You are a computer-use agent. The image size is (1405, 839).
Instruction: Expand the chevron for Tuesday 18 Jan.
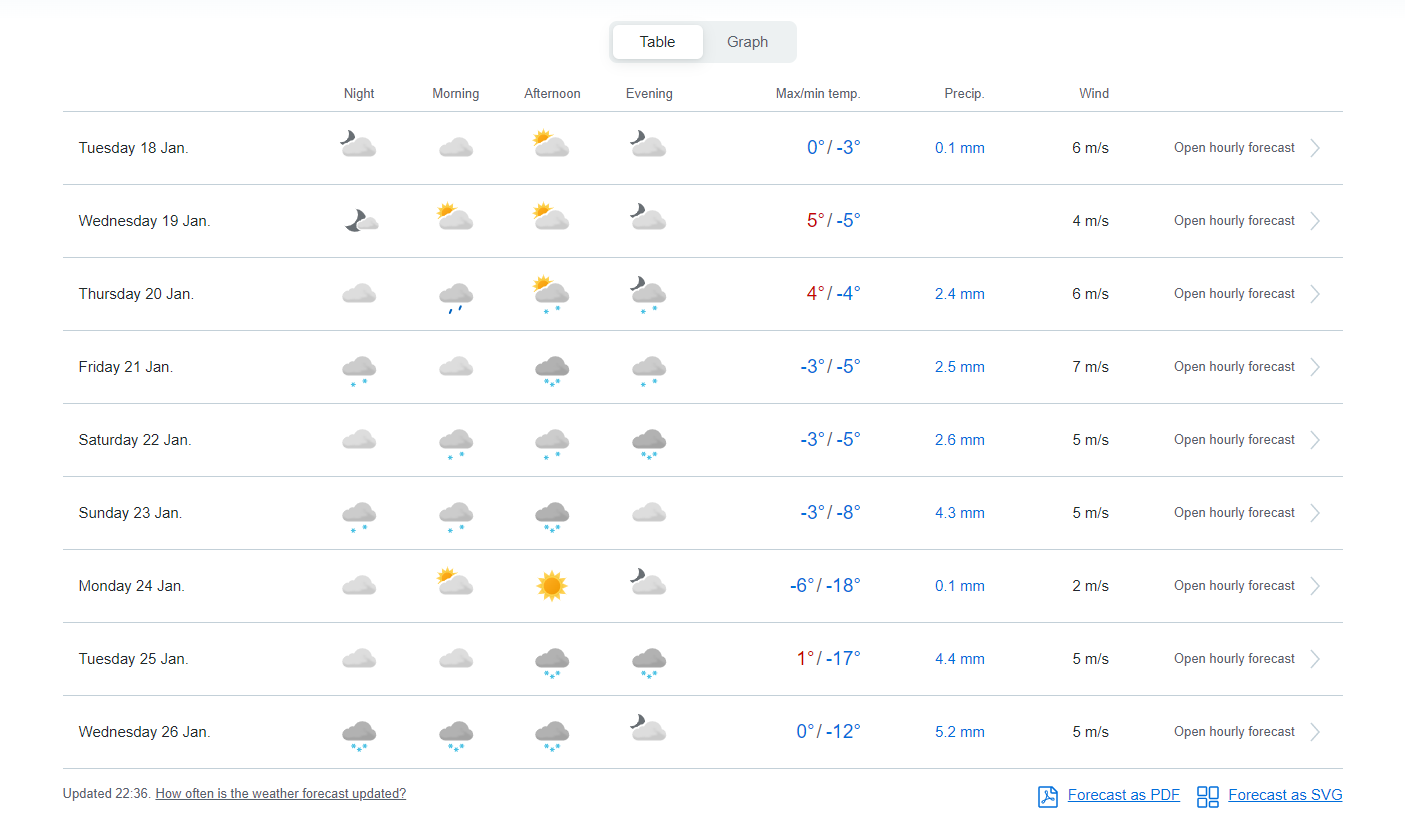click(x=1315, y=148)
